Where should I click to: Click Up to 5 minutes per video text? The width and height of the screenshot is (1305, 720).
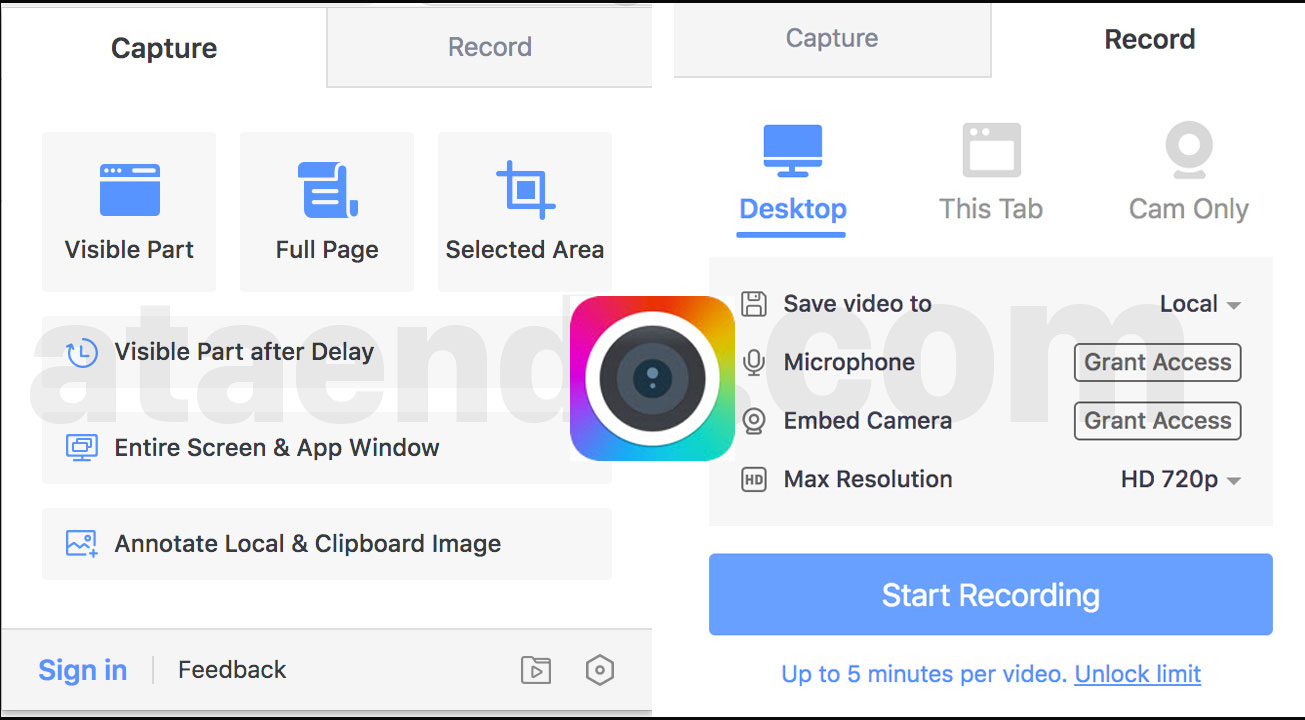click(x=925, y=674)
